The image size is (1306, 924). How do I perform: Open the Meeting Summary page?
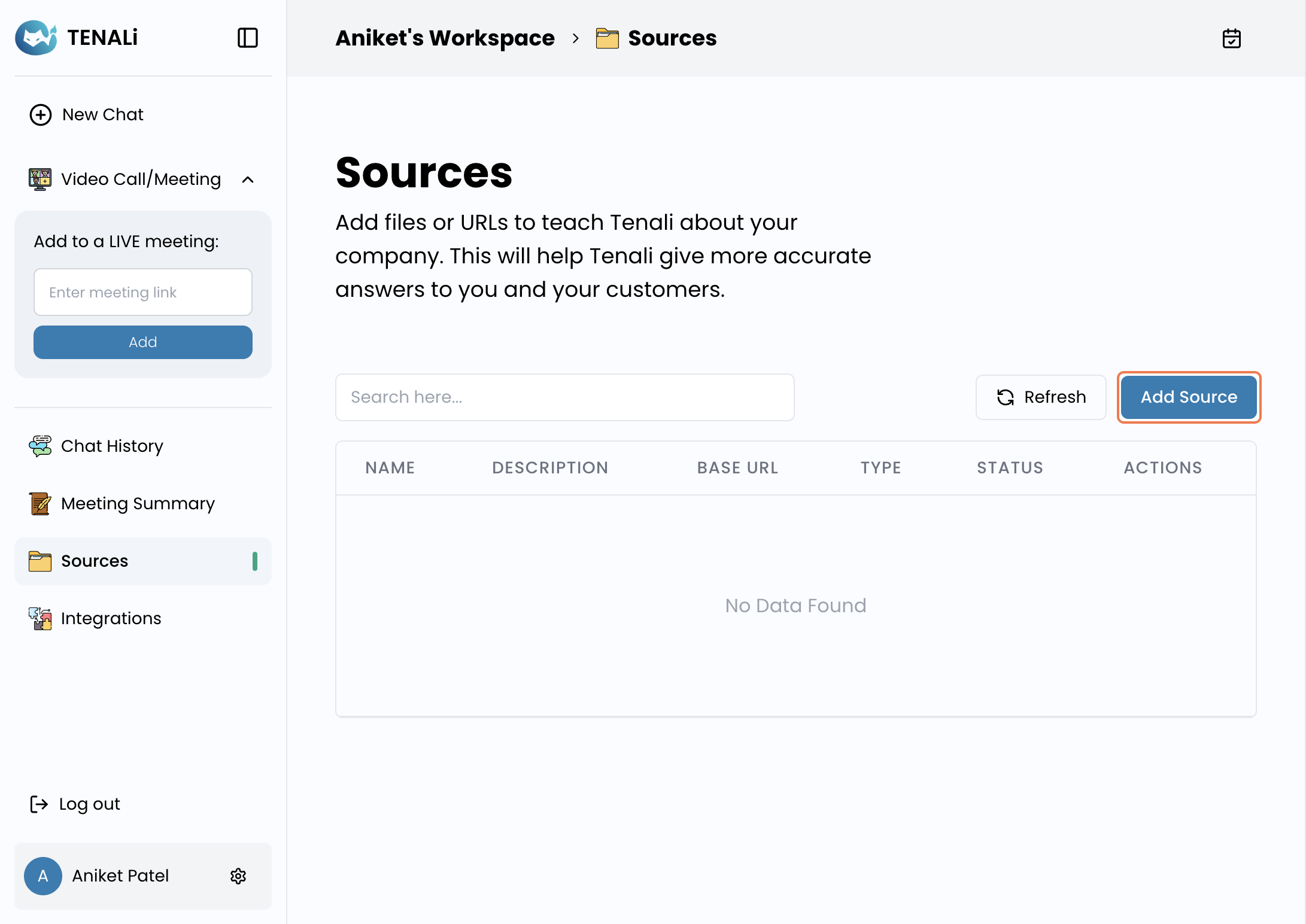137,503
